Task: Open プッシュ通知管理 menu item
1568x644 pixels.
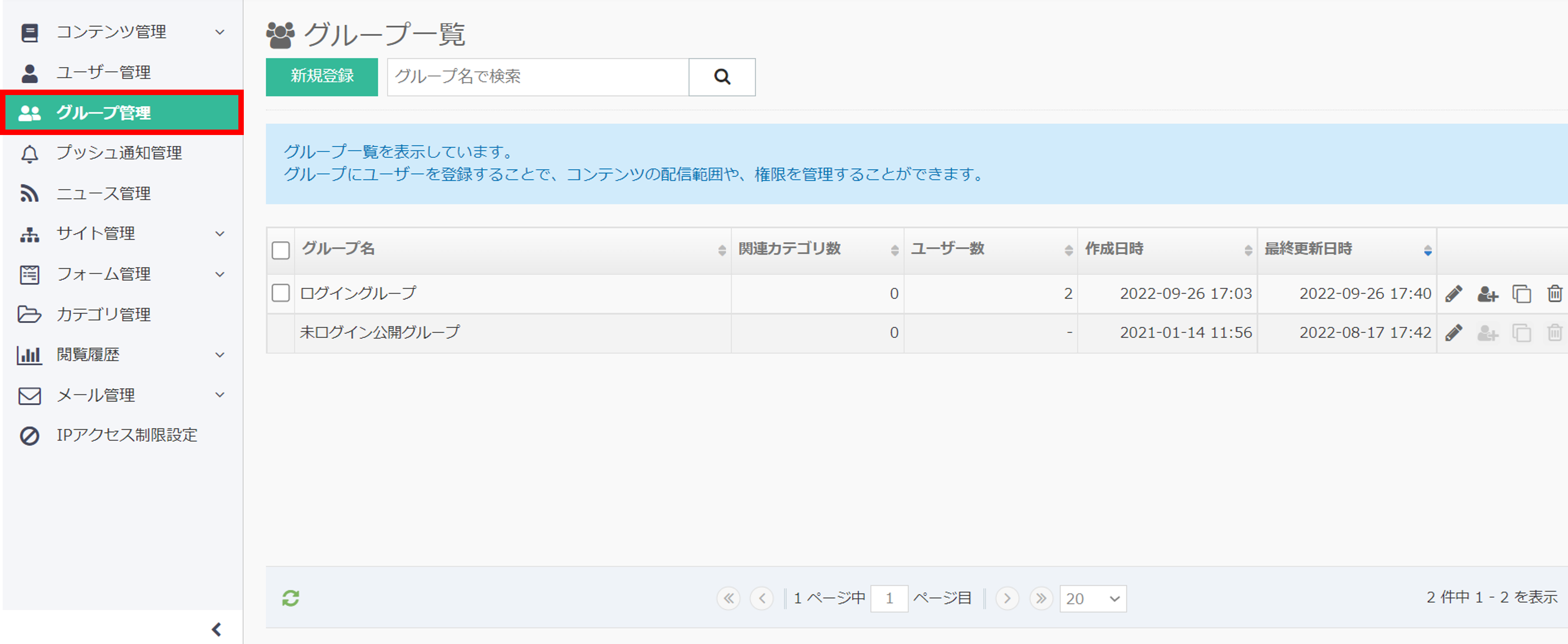Action: [122, 153]
